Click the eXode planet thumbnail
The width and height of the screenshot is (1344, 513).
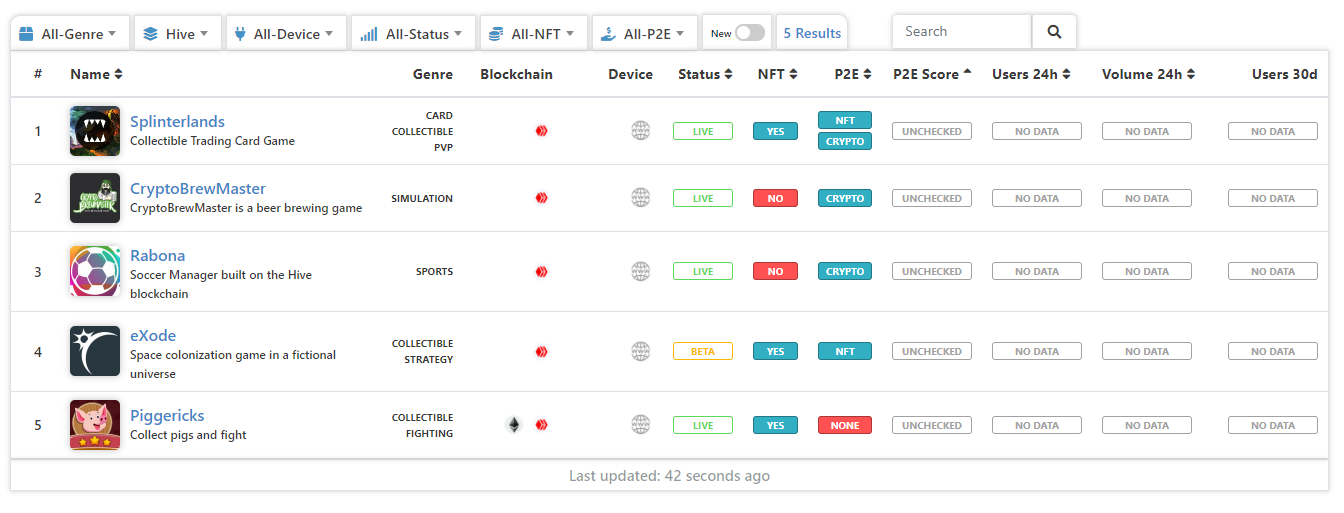[x=95, y=351]
